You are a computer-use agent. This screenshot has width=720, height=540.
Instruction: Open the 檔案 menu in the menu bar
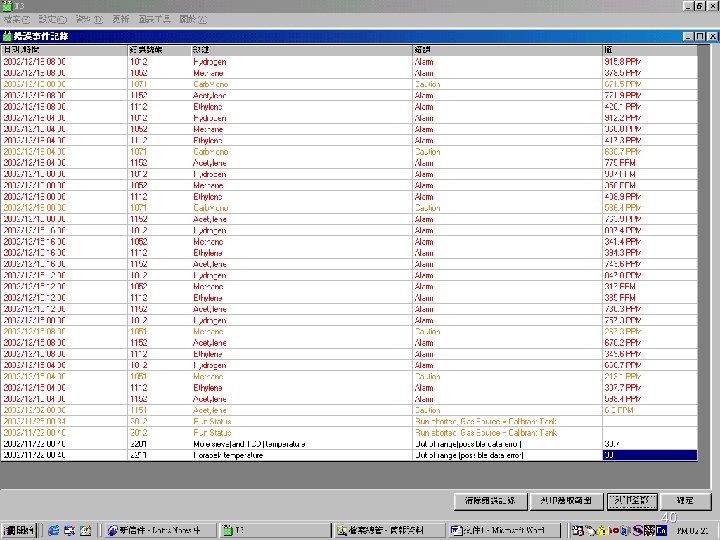[17, 19]
